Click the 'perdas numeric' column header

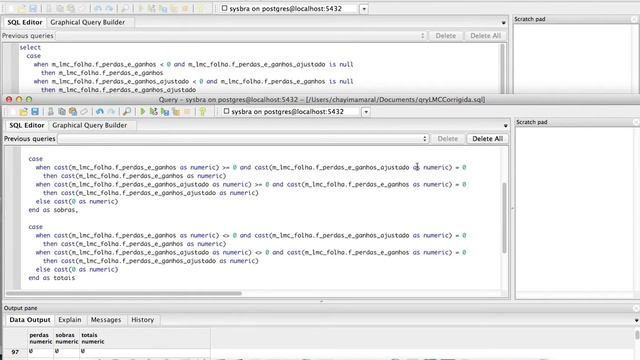40,338
